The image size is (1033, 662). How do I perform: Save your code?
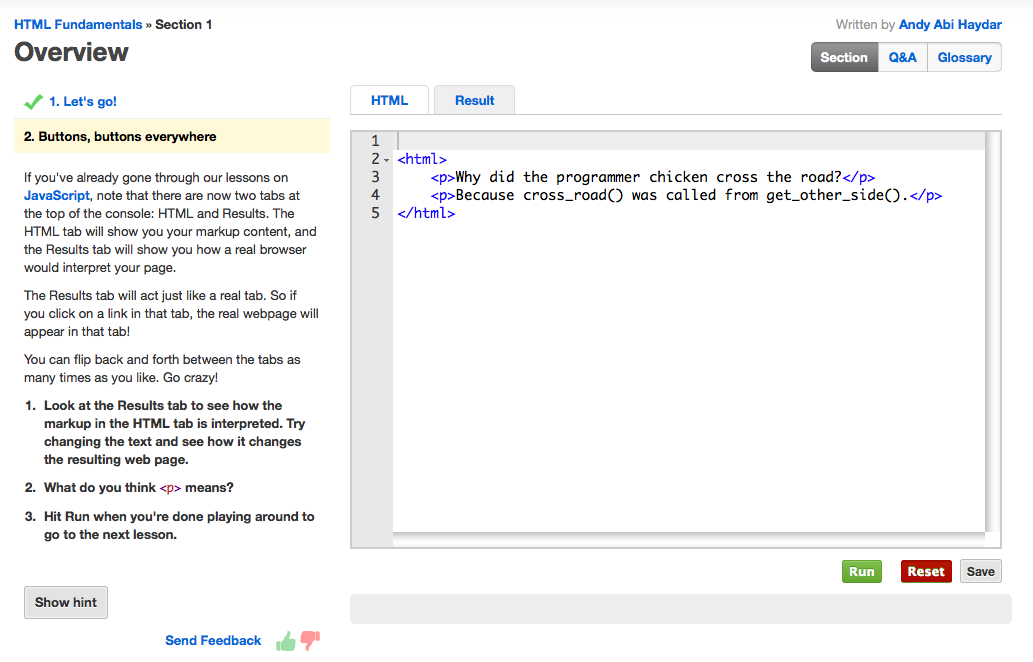(x=980, y=571)
